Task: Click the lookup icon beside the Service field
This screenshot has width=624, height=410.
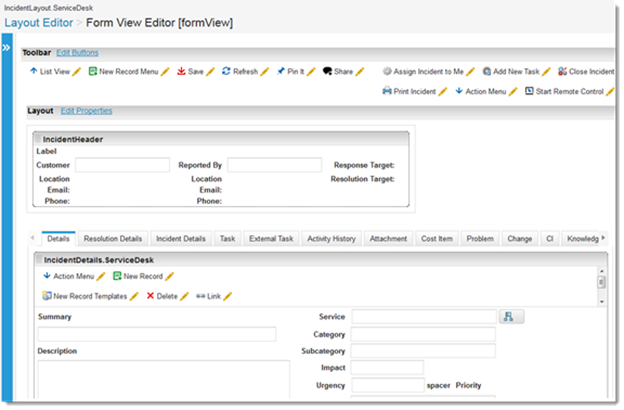Action: click(x=512, y=317)
